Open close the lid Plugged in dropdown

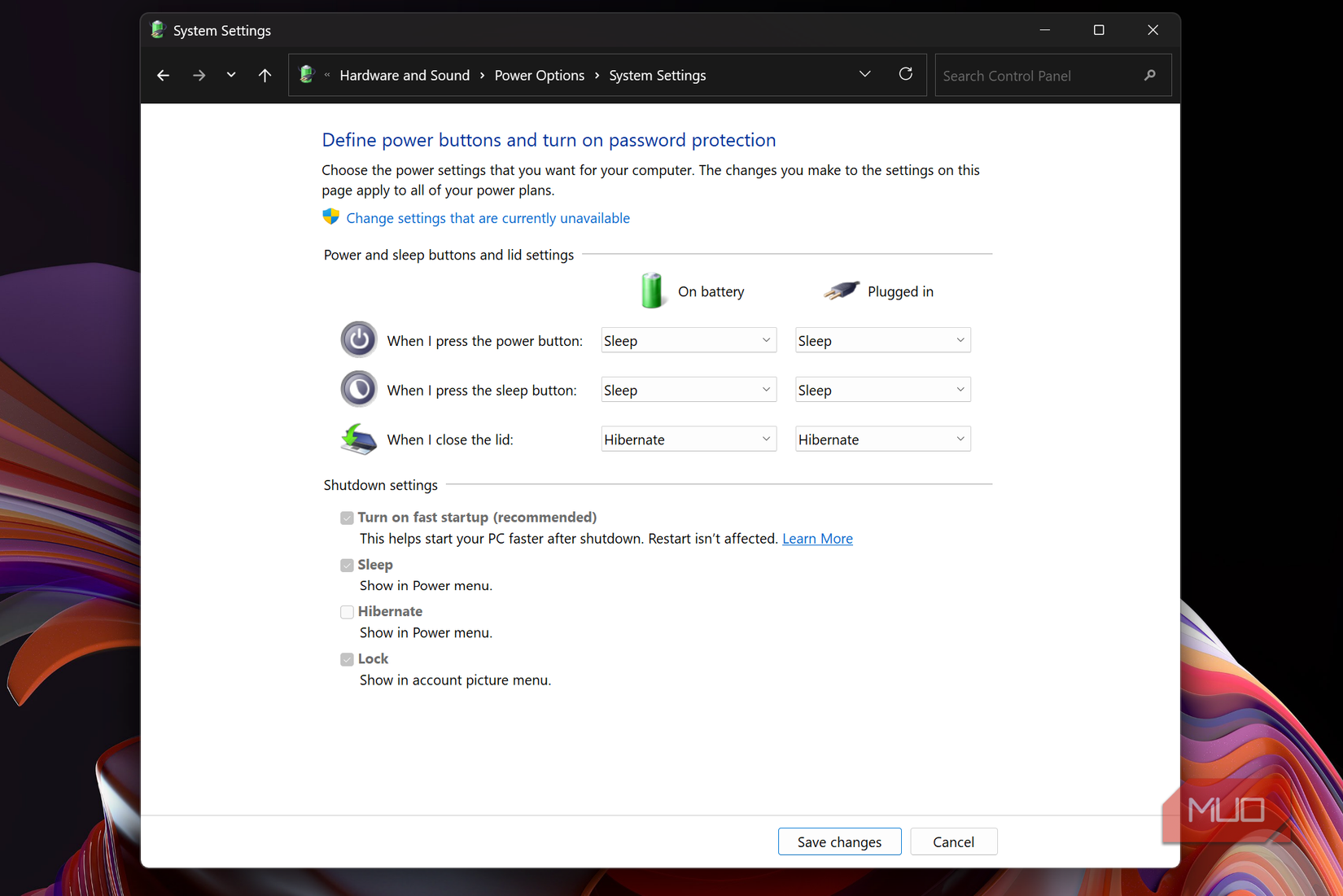click(x=882, y=439)
